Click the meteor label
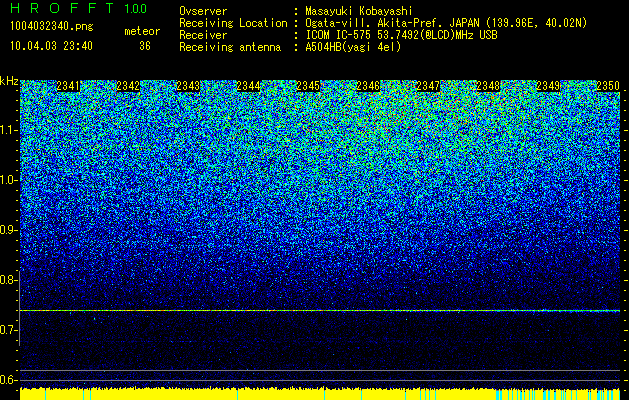The height and width of the screenshot is (400, 629). (x=142, y=31)
